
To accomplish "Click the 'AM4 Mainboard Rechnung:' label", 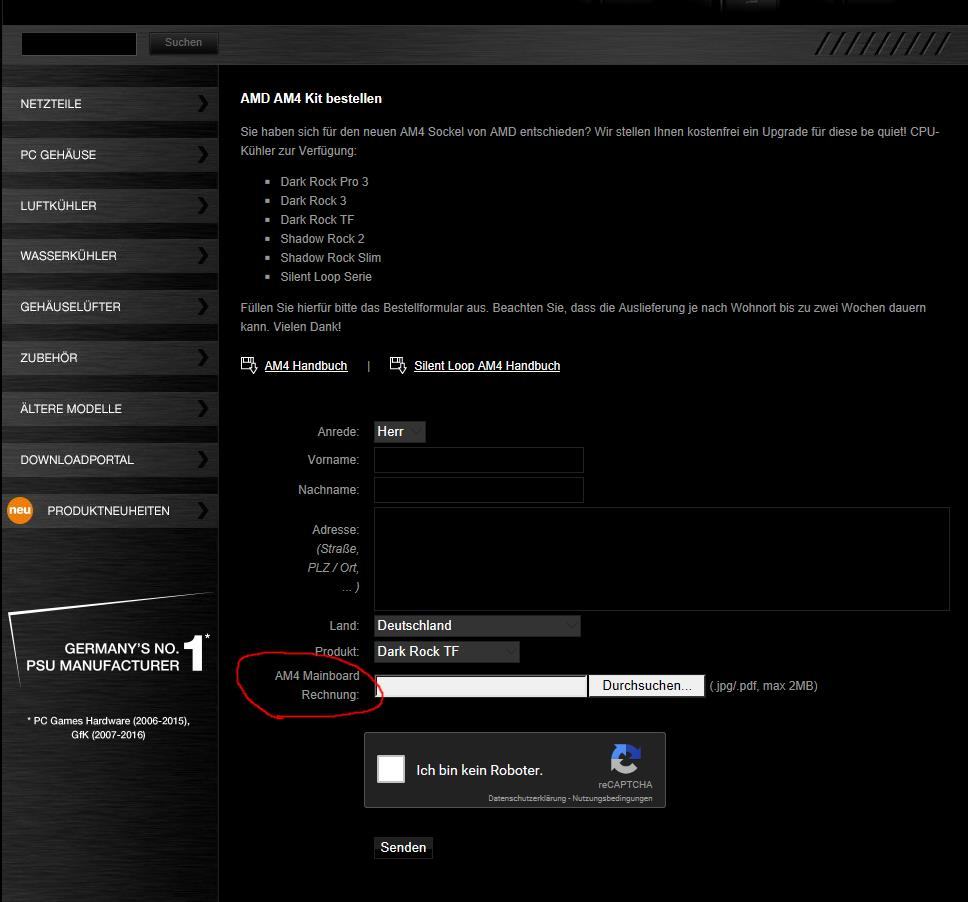I will coord(317,685).
